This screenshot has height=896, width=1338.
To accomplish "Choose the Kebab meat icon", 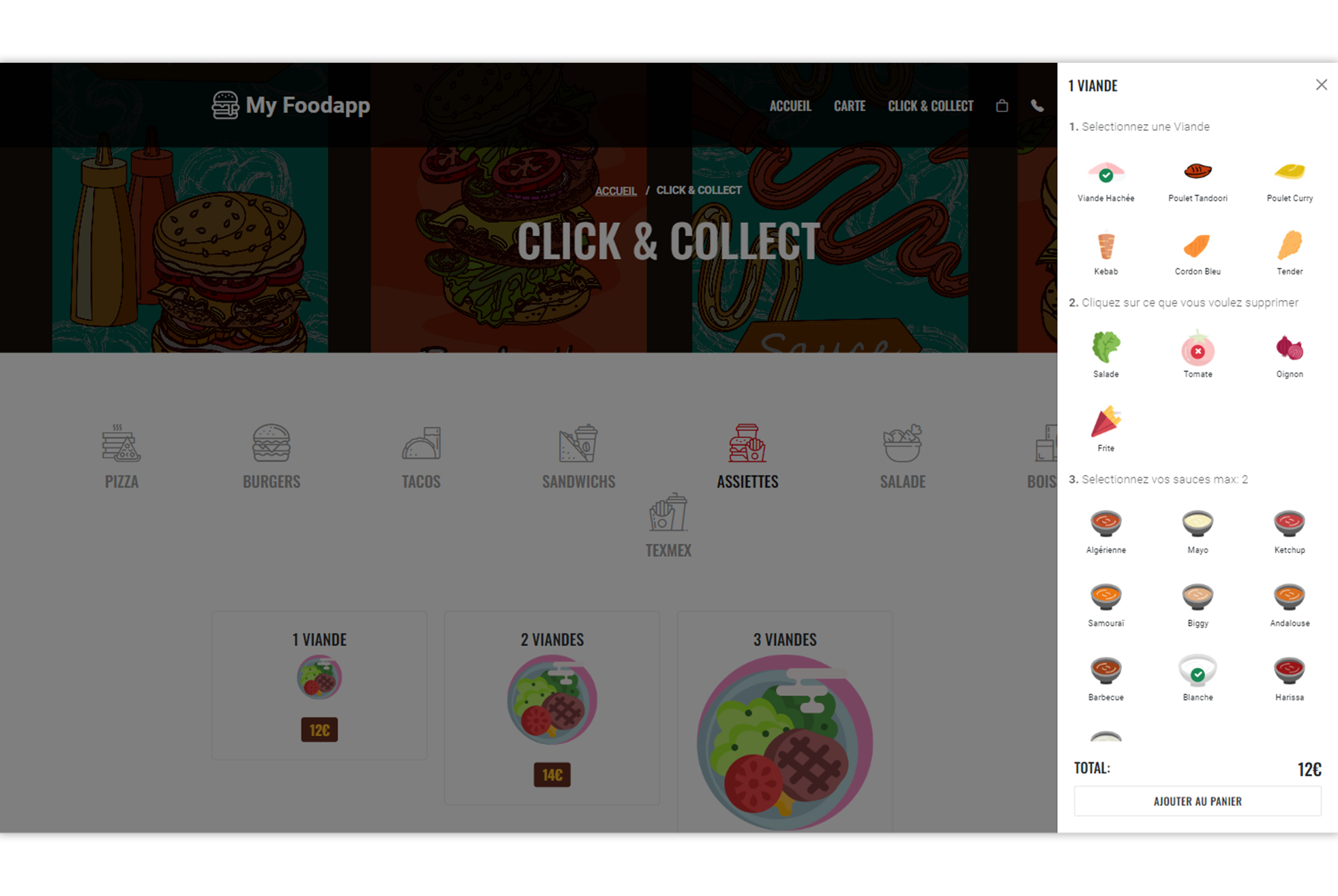I will click(1105, 254).
